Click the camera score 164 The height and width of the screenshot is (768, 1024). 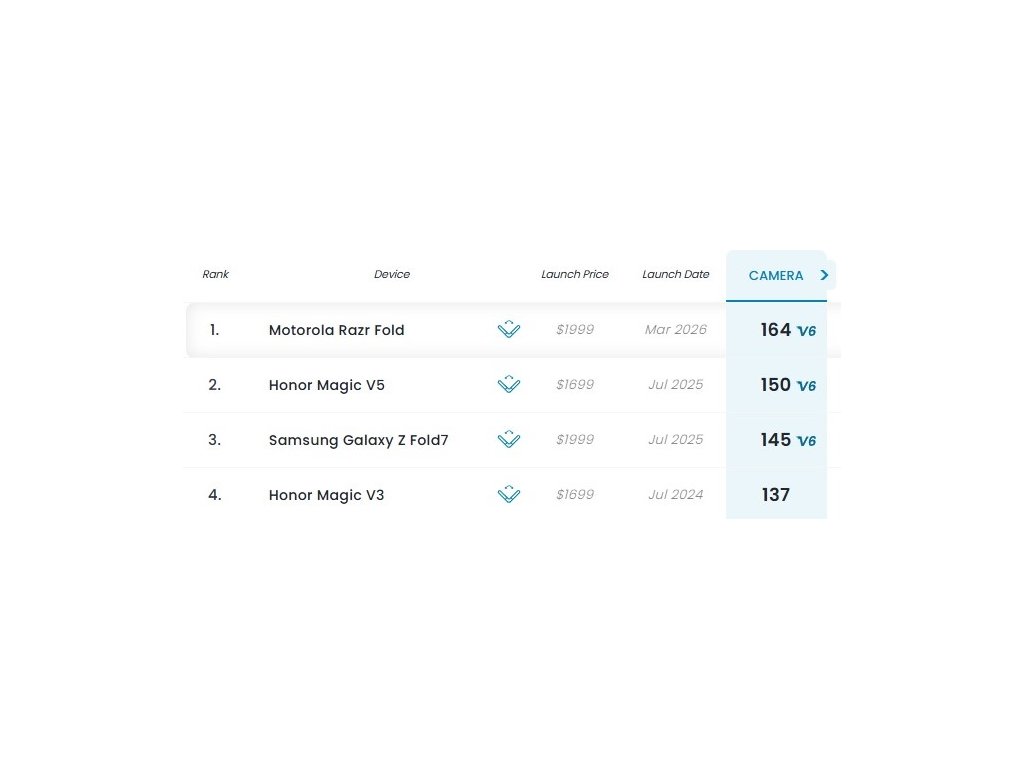tap(775, 329)
